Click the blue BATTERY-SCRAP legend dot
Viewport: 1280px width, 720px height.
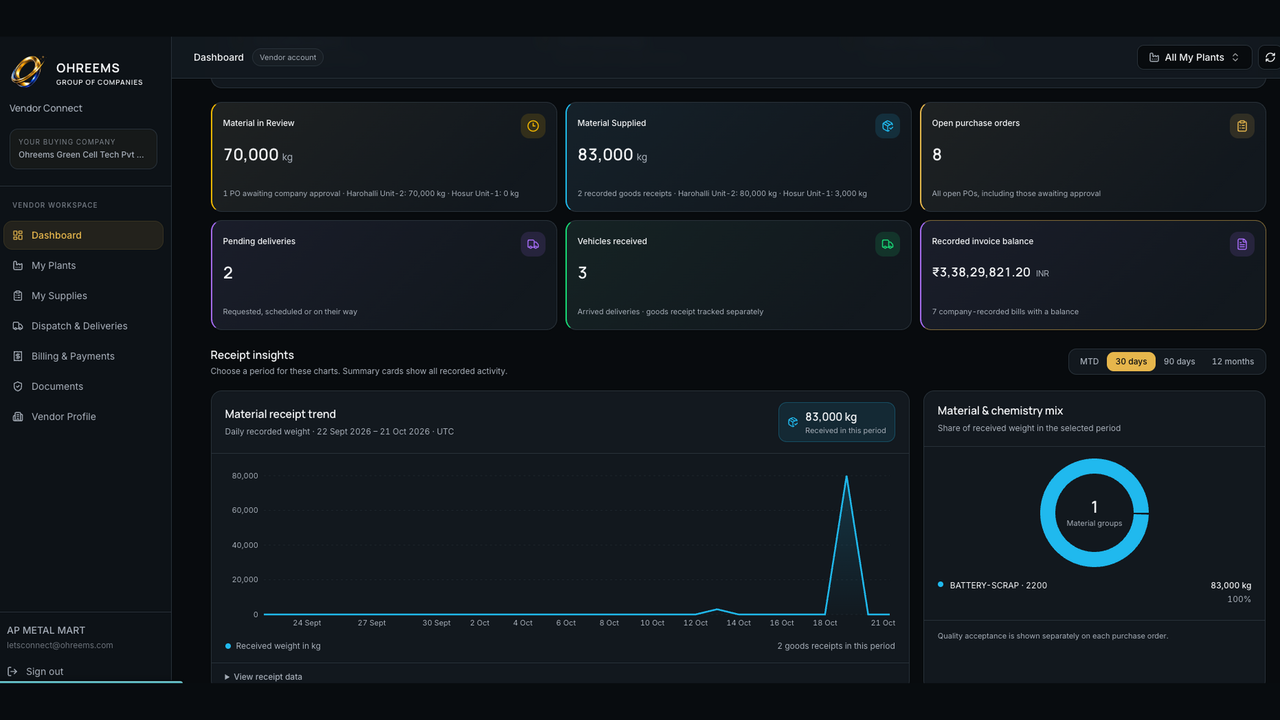tap(941, 584)
